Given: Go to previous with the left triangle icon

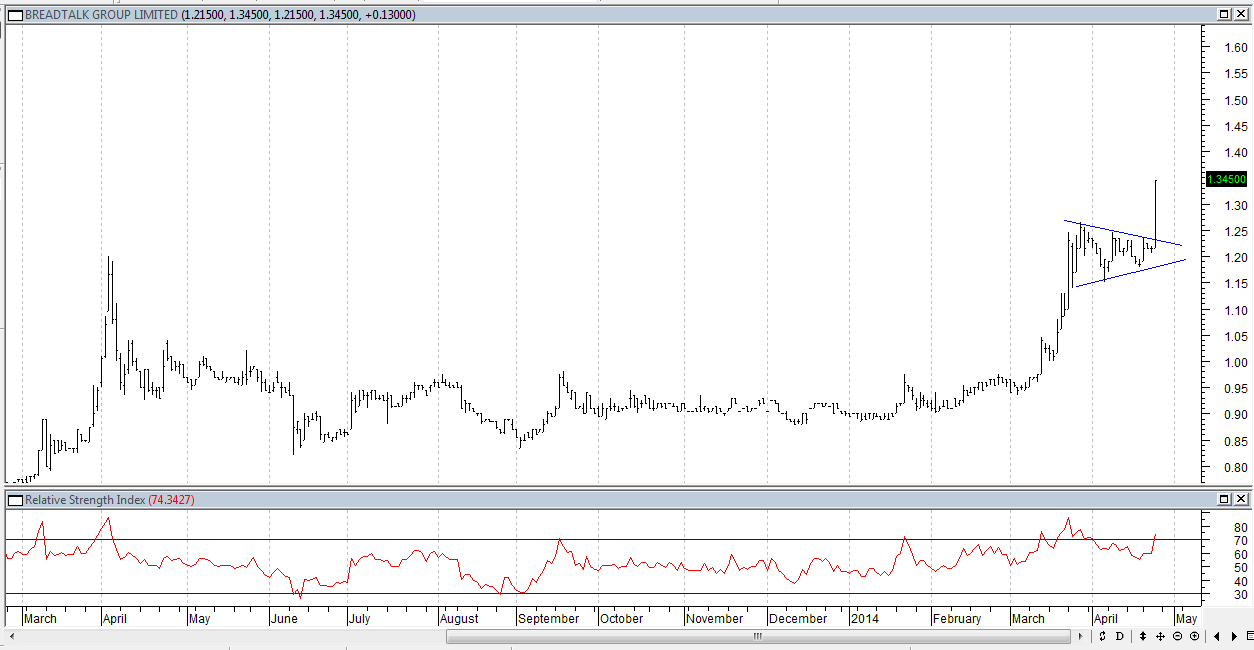Looking at the screenshot, I should click(1217, 636).
